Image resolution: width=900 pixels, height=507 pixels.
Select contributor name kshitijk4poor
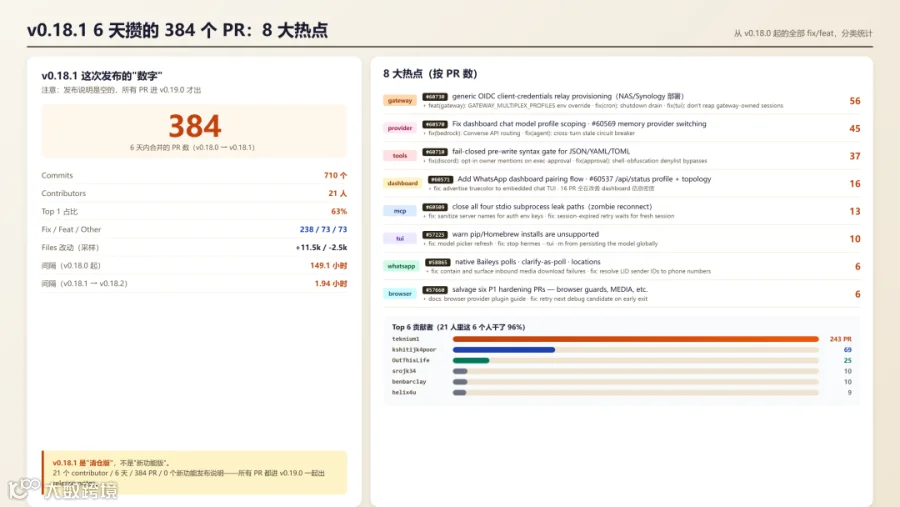[414, 350]
